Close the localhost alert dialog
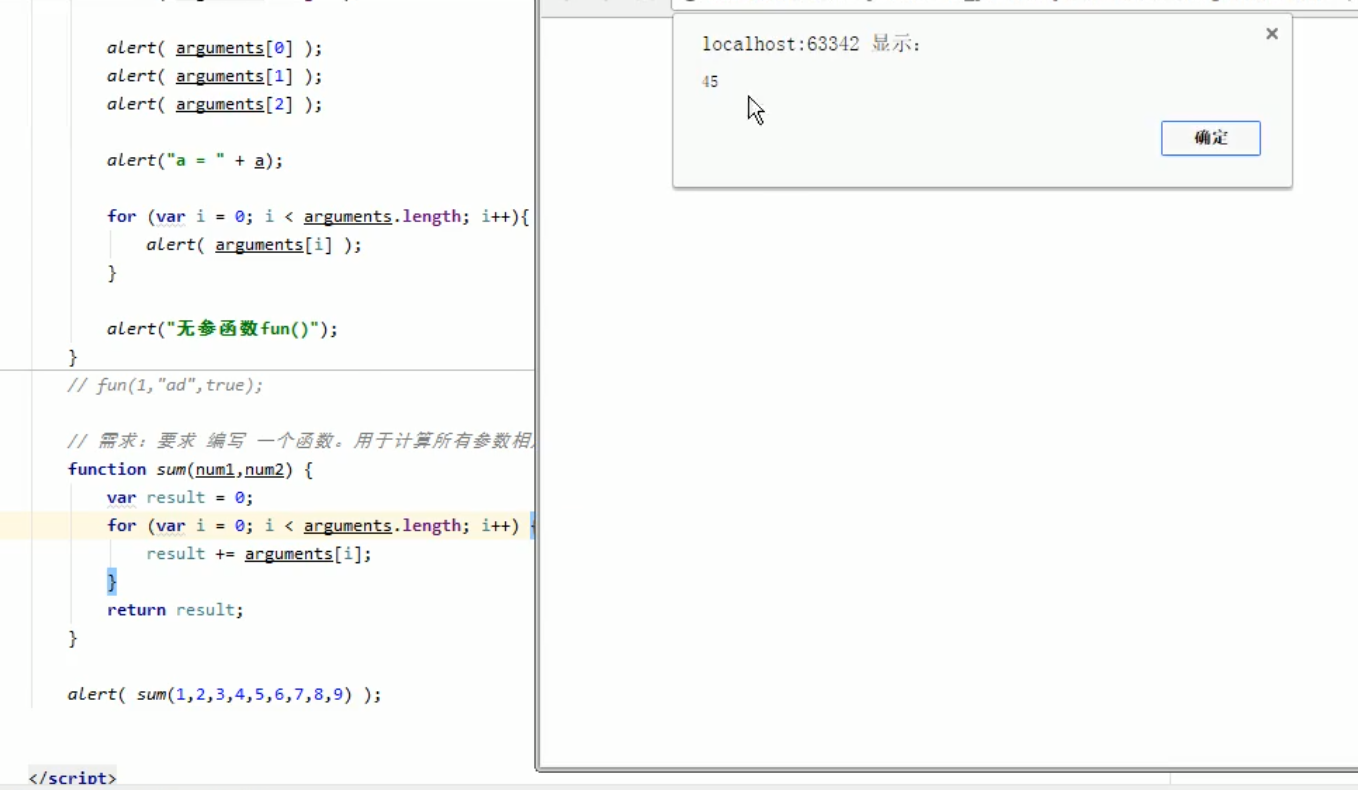The image size is (1358, 790). (x=1271, y=34)
